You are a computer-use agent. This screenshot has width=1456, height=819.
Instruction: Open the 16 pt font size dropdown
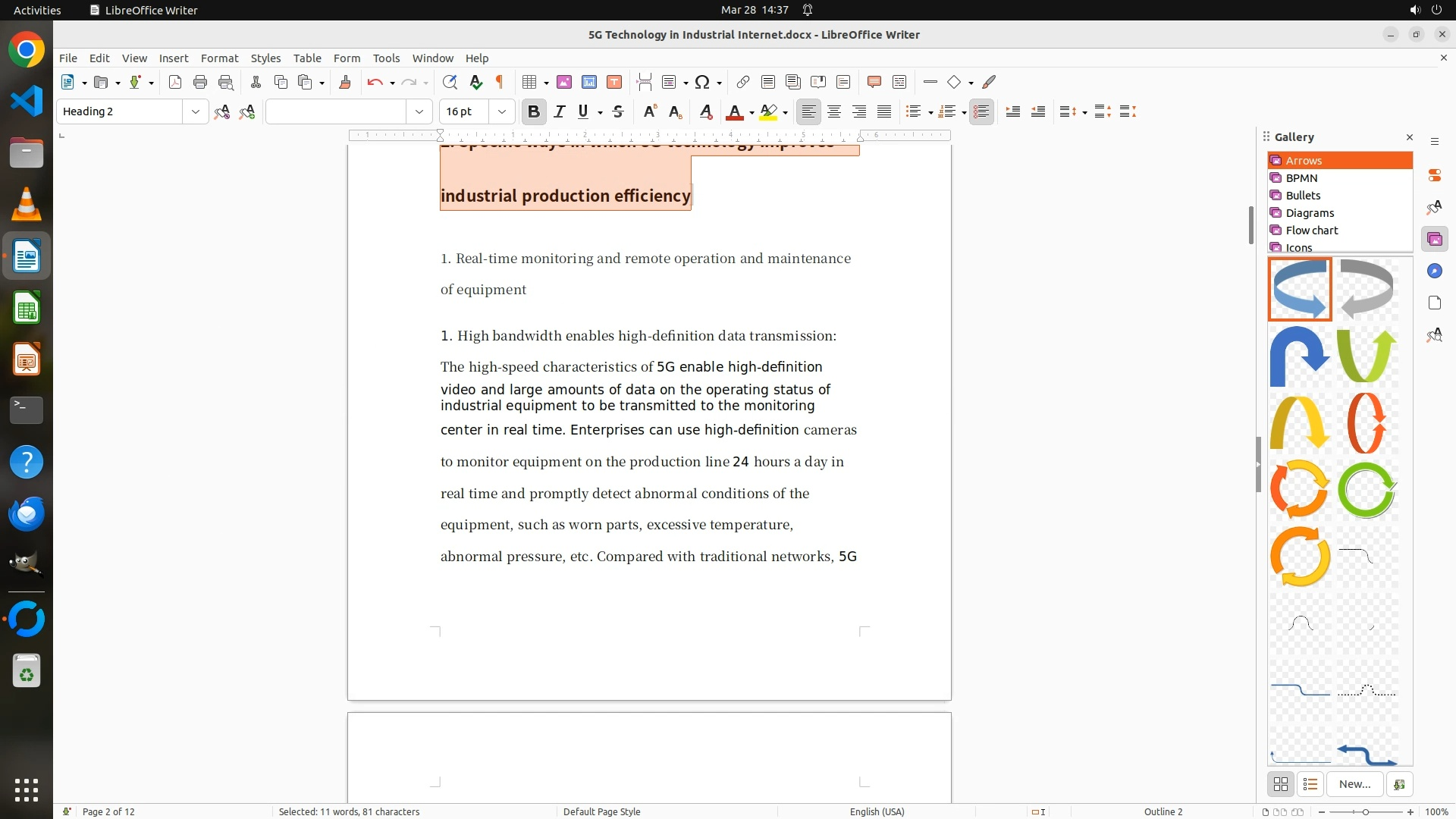(x=502, y=112)
